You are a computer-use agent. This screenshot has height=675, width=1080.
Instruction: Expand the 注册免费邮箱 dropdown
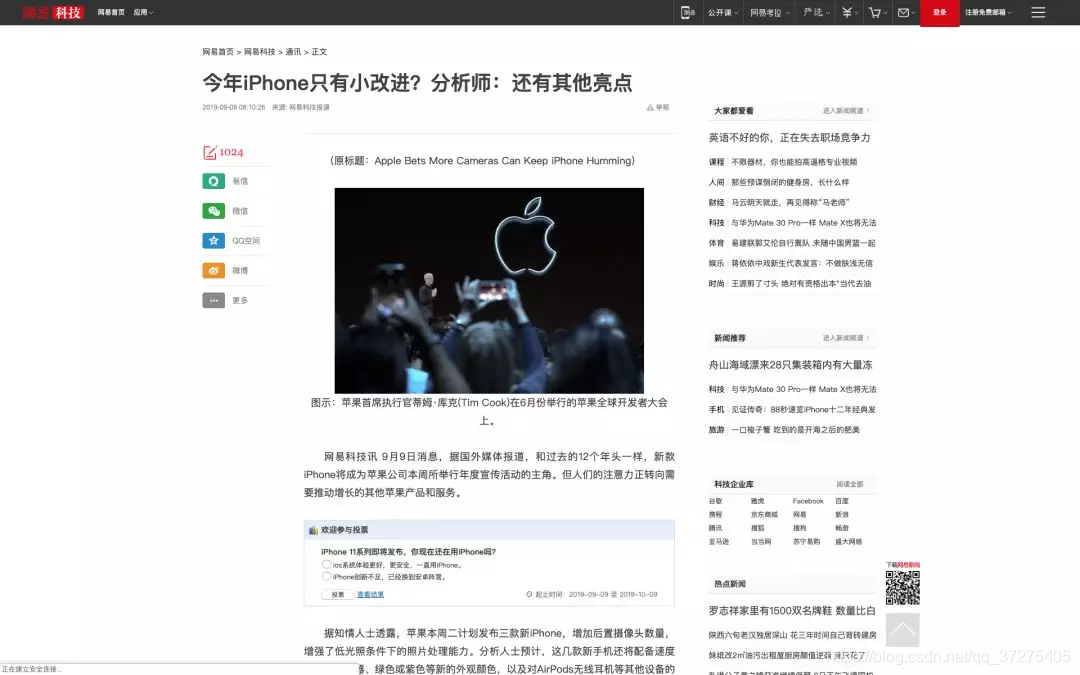click(988, 12)
